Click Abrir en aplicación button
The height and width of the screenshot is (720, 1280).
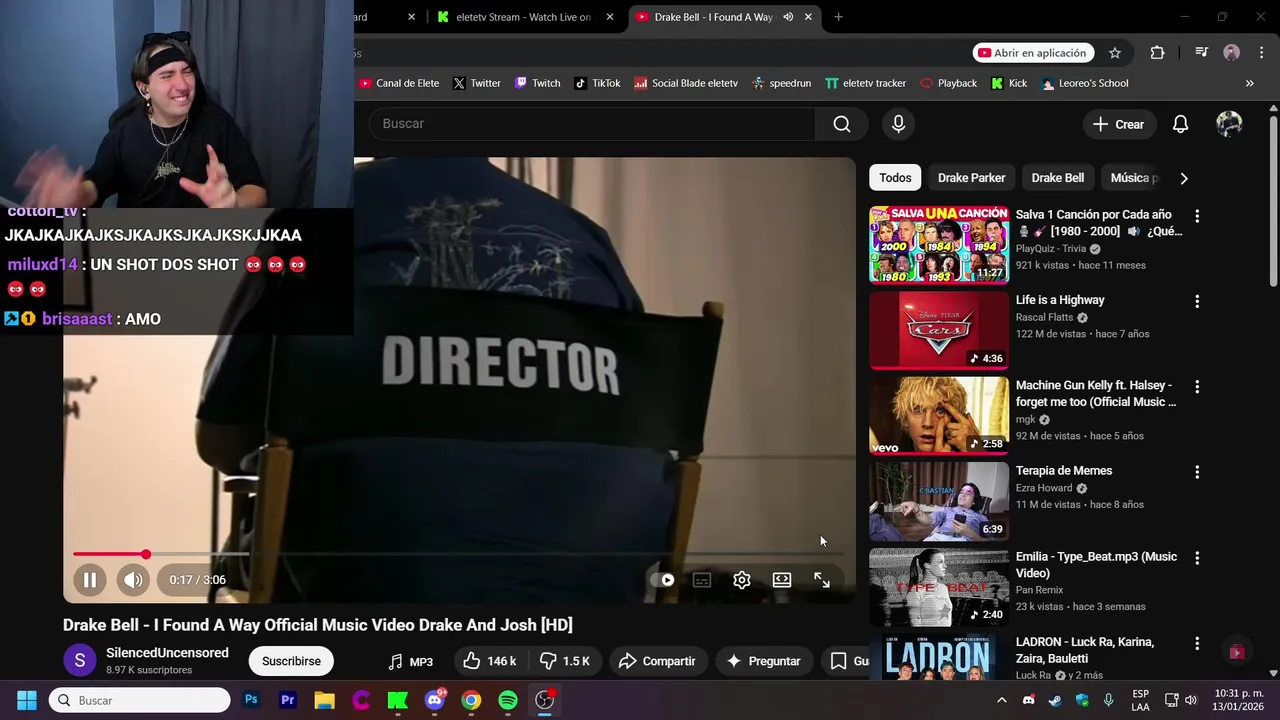pyautogui.click(x=1033, y=53)
